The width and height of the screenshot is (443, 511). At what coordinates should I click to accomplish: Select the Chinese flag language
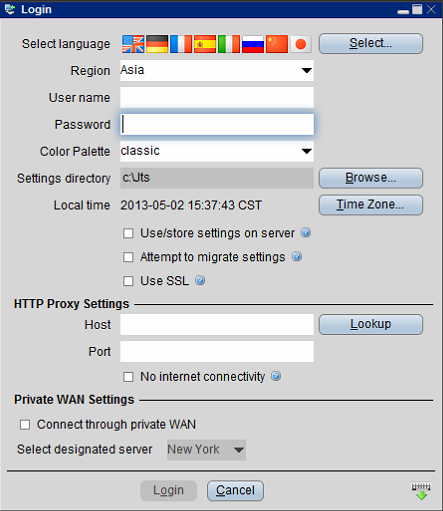coord(277,44)
